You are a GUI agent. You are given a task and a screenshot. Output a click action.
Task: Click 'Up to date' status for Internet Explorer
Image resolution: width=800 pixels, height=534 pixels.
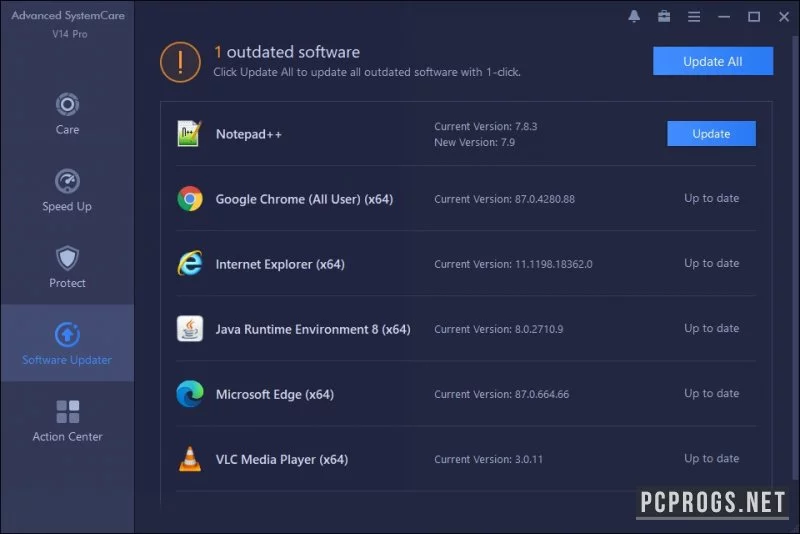(x=712, y=263)
